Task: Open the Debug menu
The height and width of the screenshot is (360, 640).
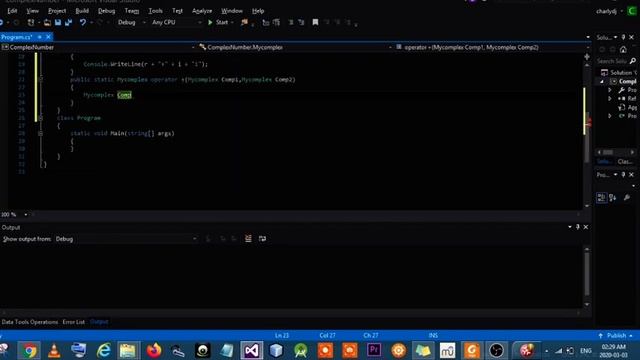Action: pyautogui.click(x=106, y=11)
